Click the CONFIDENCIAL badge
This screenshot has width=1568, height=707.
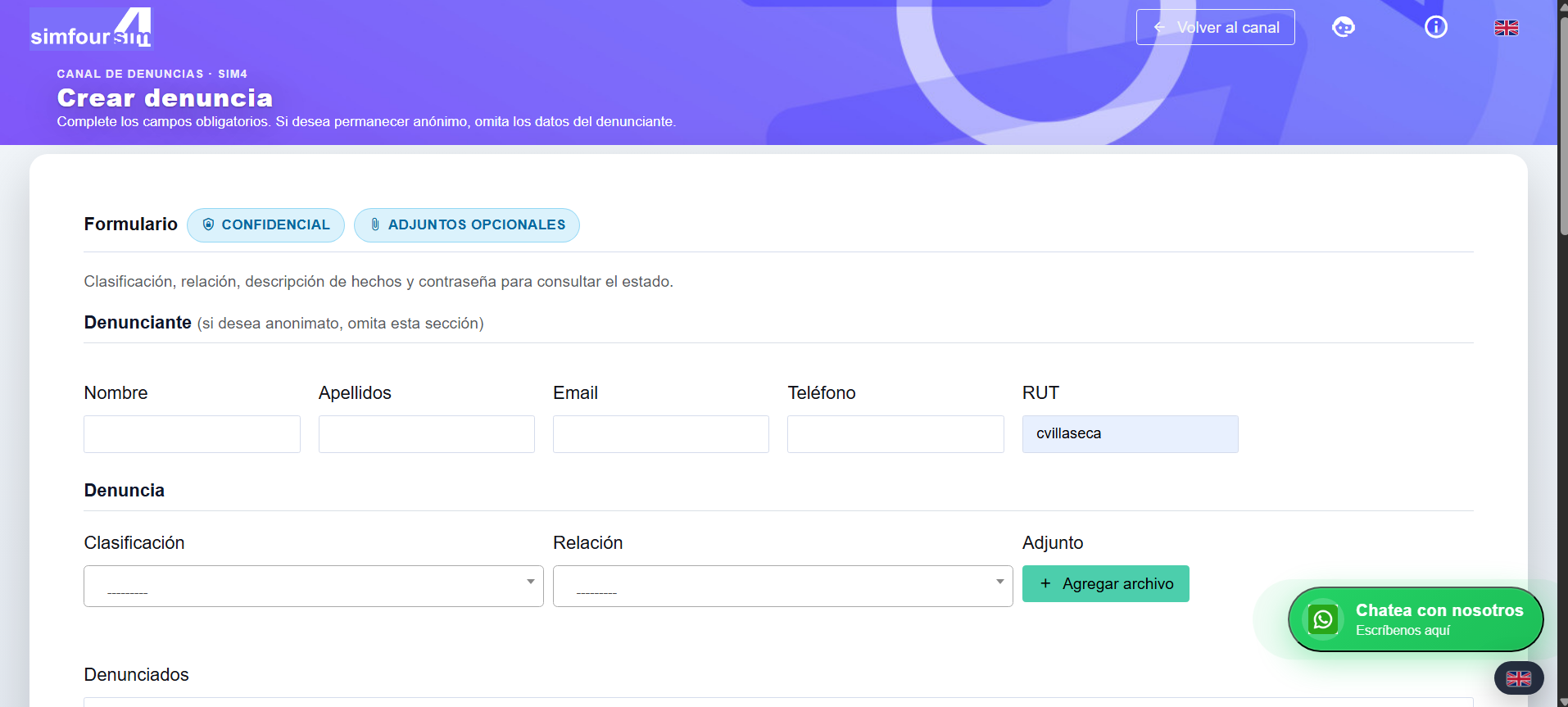[x=266, y=224]
